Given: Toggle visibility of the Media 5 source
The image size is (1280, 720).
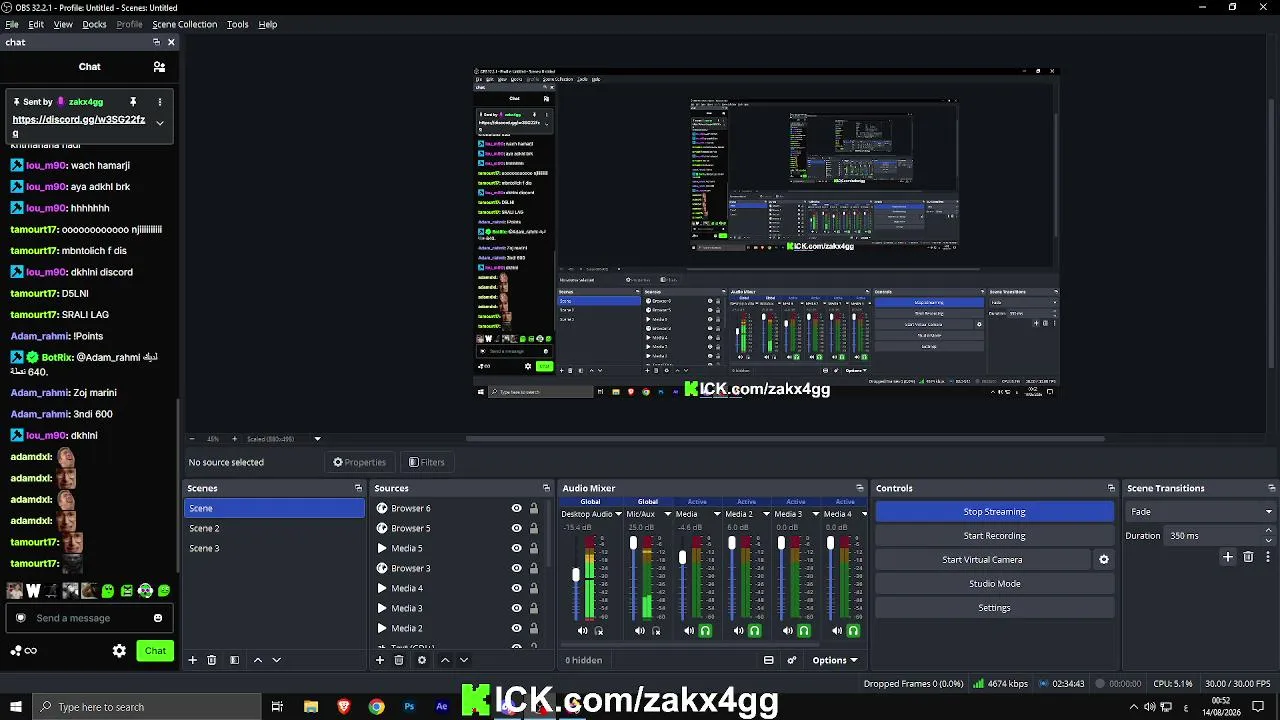Looking at the screenshot, I should [516, 548].
